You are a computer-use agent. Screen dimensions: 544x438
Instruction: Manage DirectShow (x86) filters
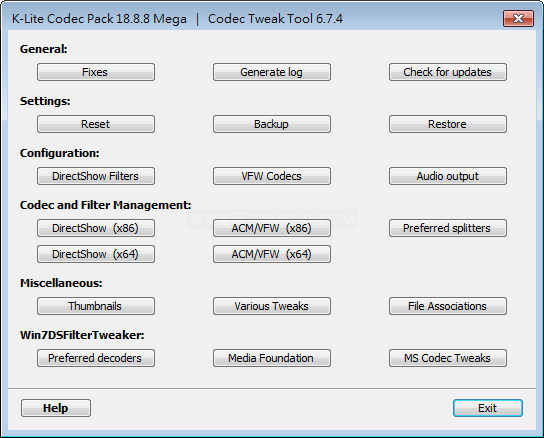pos(96,228)
